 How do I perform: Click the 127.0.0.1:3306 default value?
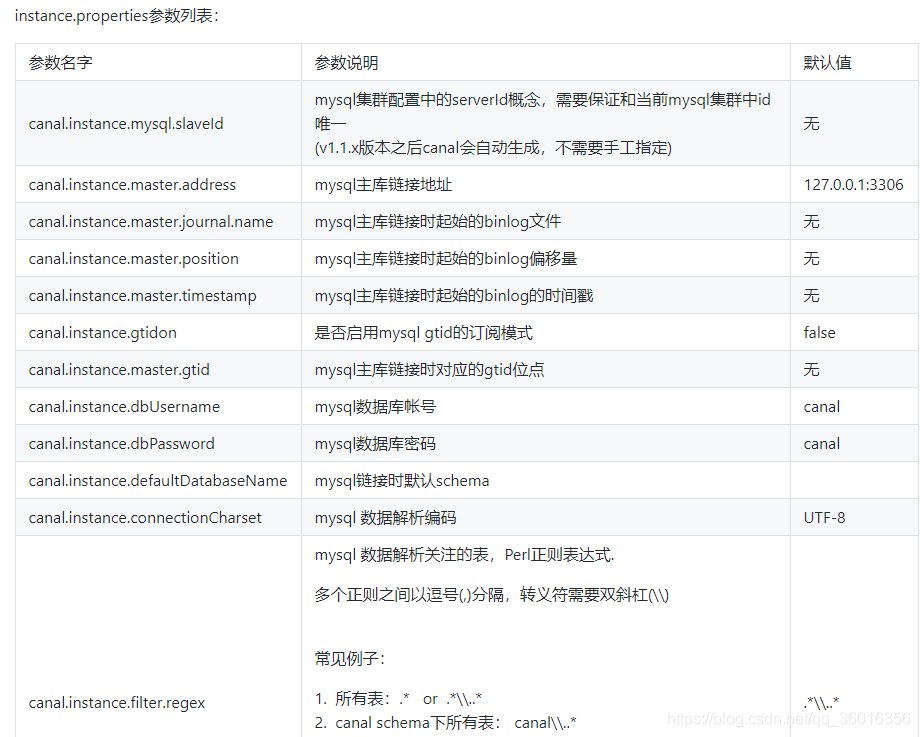853,185
